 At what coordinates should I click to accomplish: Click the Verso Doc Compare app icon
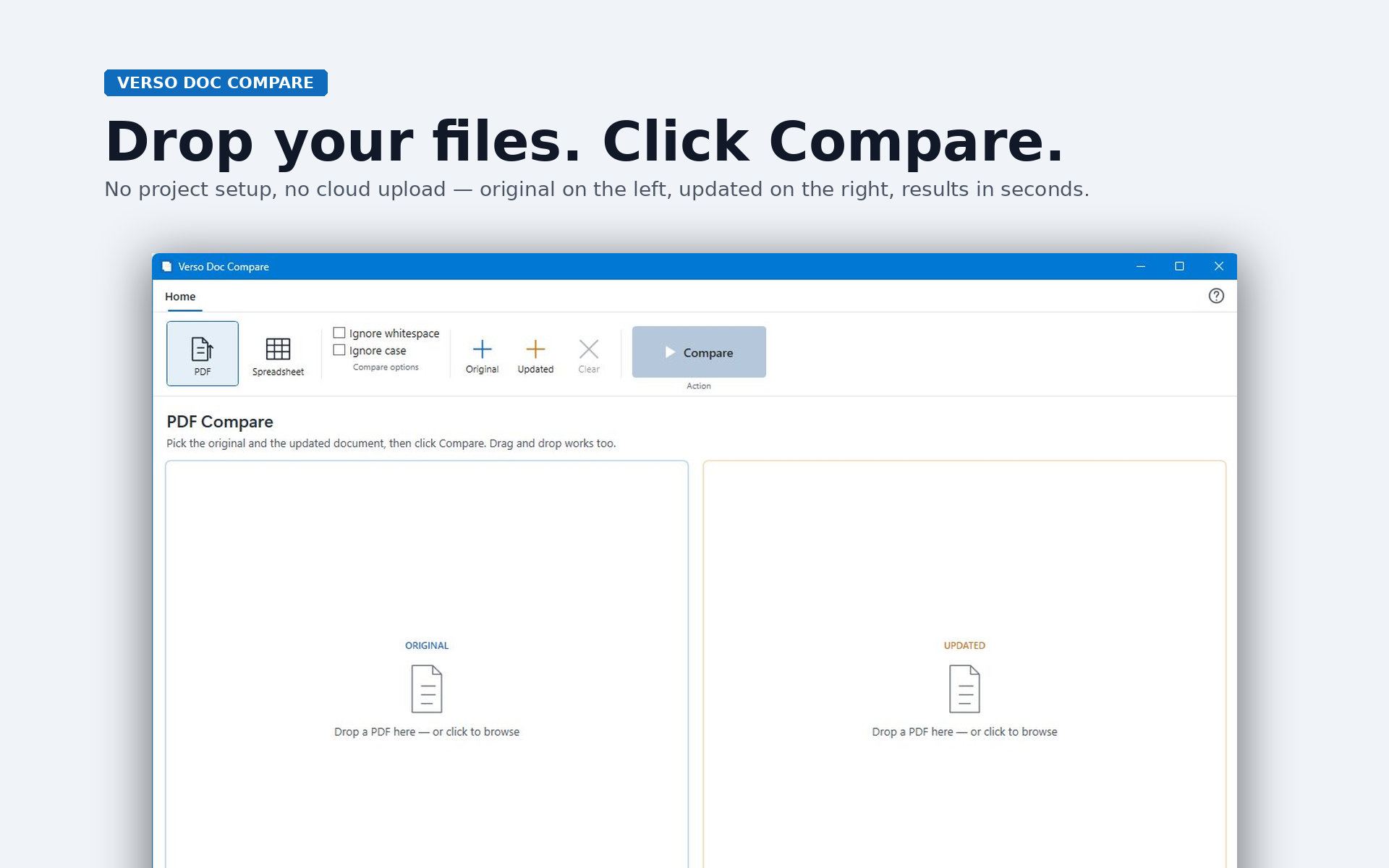[x=167, y=266]
